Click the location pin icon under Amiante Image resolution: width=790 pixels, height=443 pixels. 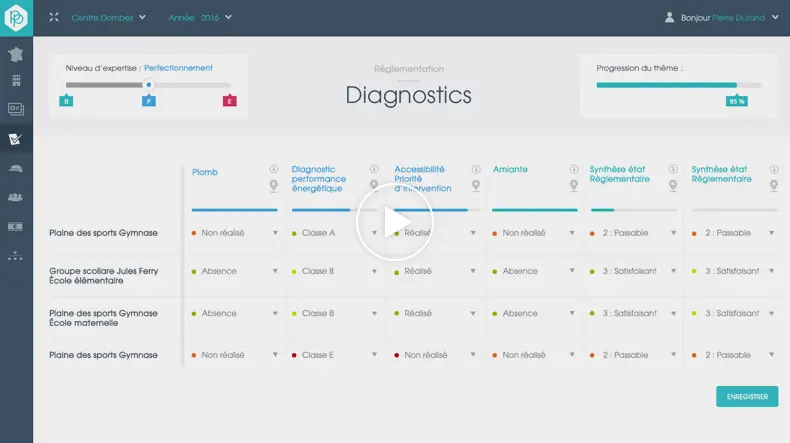click(x=574, y=185)
